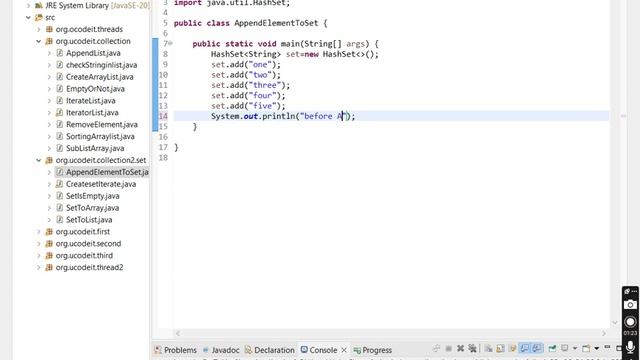Expand JRE System Library node

click(28, 5)
